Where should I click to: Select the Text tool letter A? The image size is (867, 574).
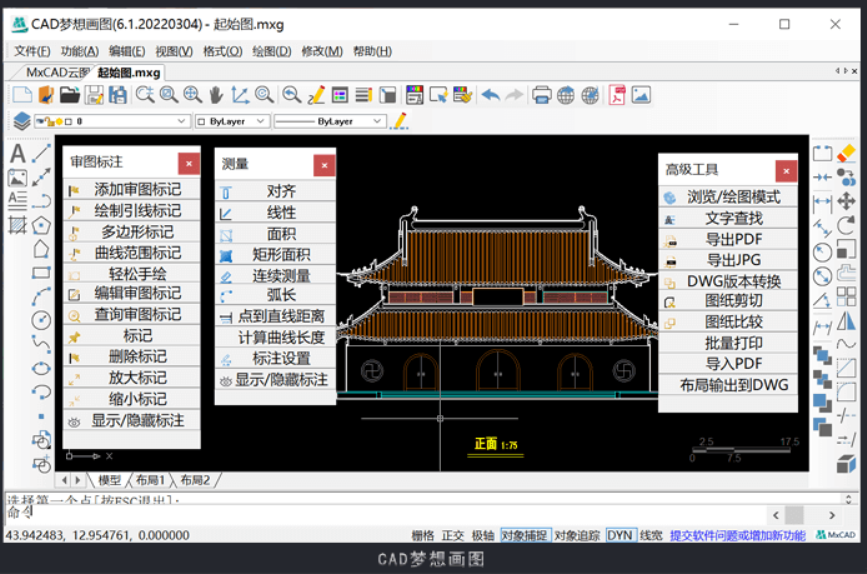click(x=18, y=153)
